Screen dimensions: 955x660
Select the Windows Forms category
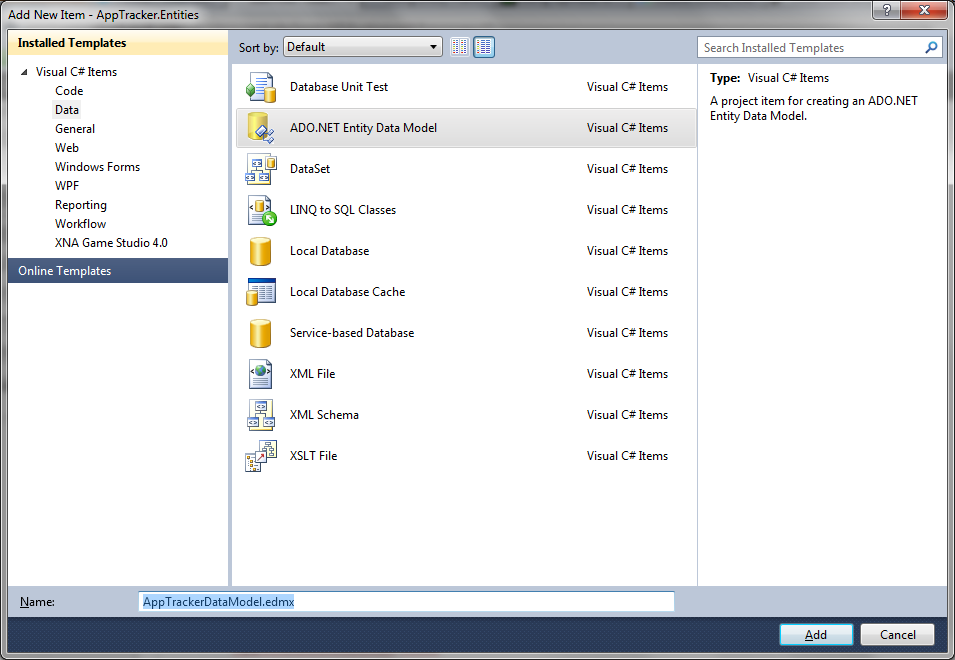click(x=97, y=167)
